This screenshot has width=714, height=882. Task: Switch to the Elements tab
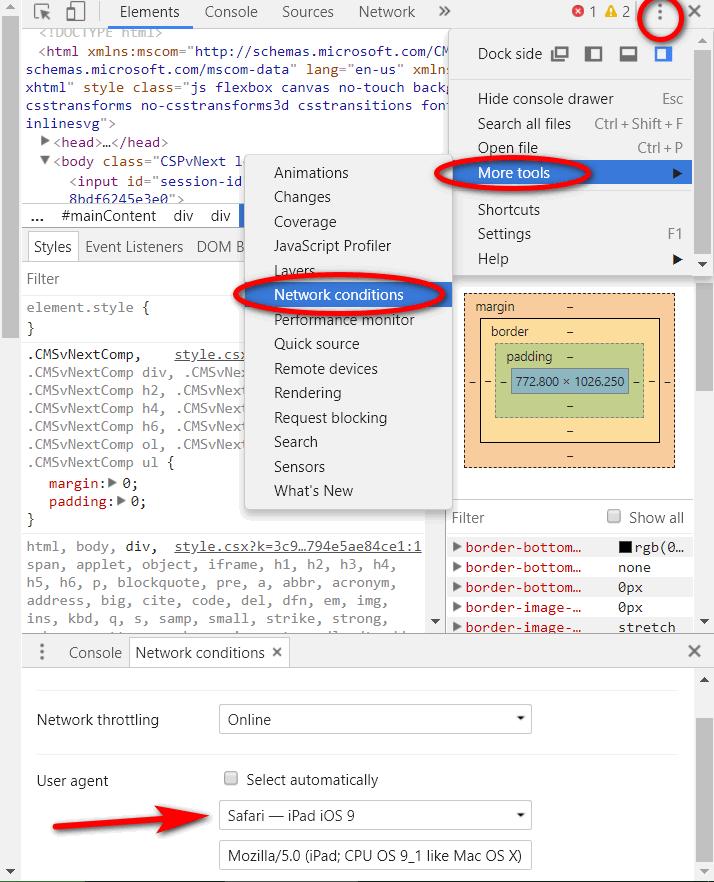click(150, 12)
